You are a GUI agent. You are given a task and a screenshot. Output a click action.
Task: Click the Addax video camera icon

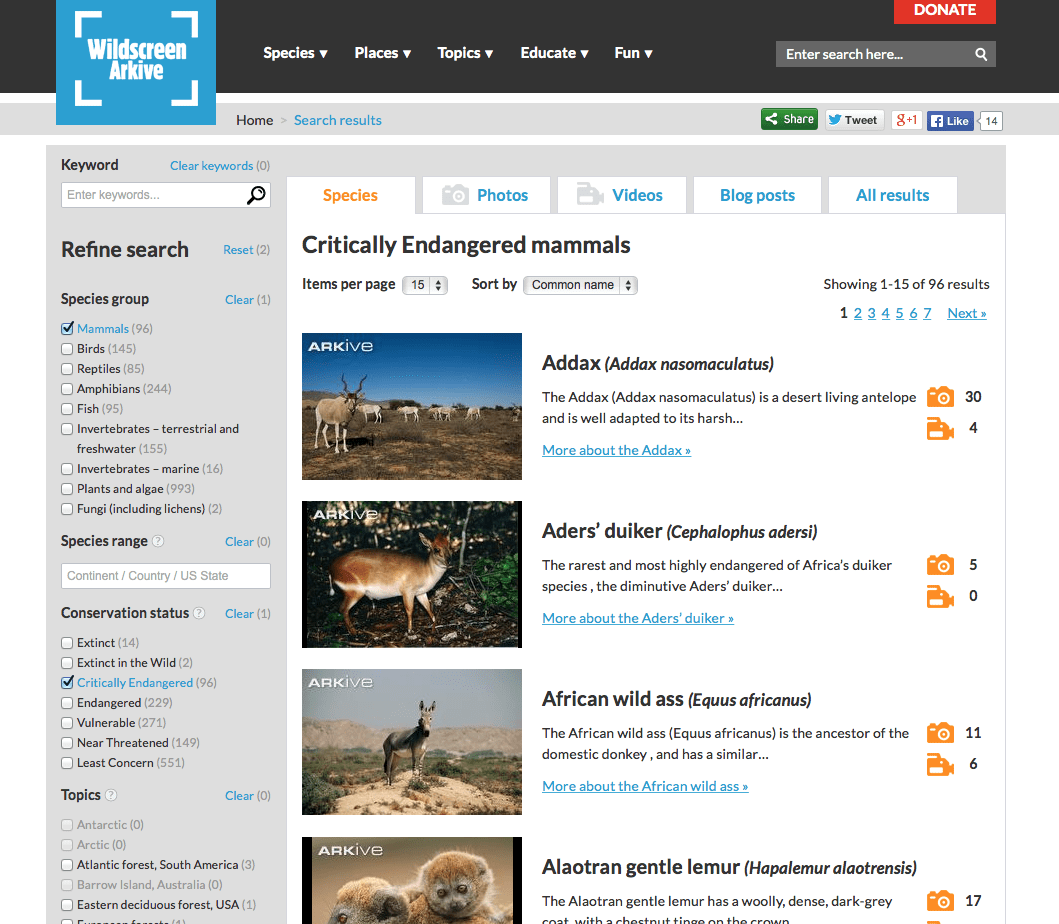940,429
